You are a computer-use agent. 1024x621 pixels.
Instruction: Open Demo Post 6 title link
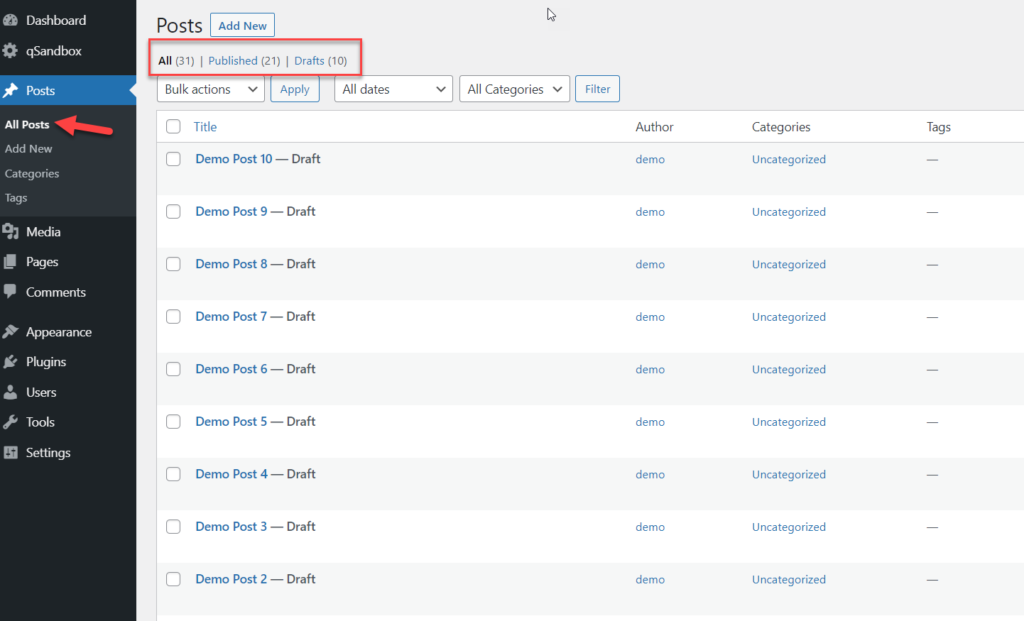pos(231,369)
